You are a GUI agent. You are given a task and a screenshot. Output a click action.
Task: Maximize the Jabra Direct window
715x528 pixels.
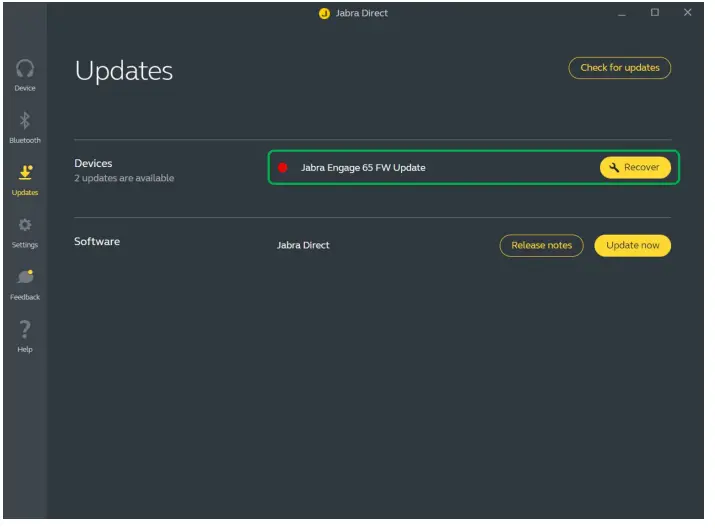coord(654,13)
